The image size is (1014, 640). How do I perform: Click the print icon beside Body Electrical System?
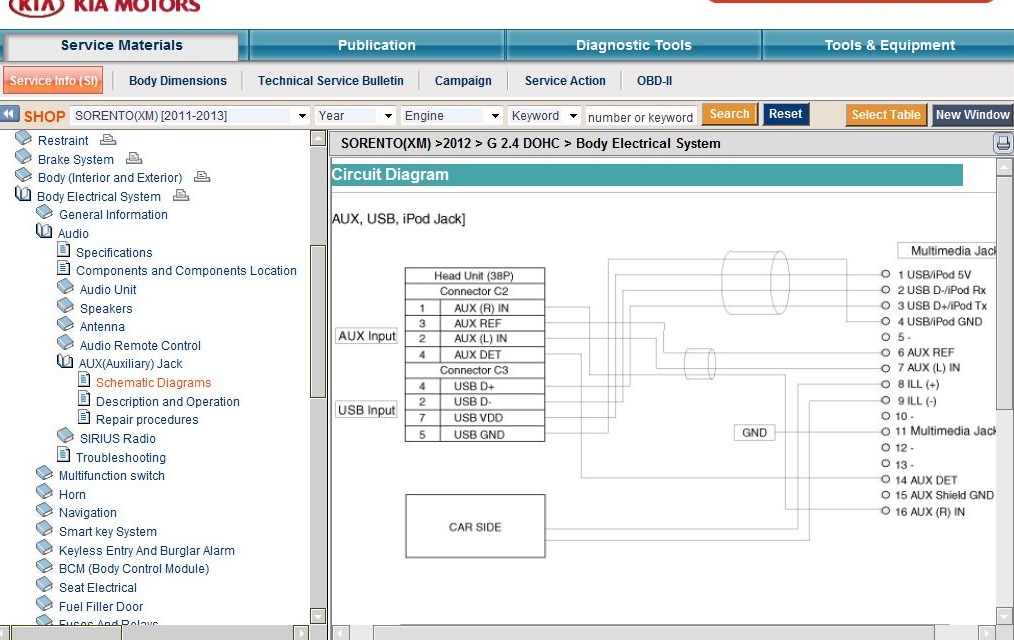(x=181, y=196)
